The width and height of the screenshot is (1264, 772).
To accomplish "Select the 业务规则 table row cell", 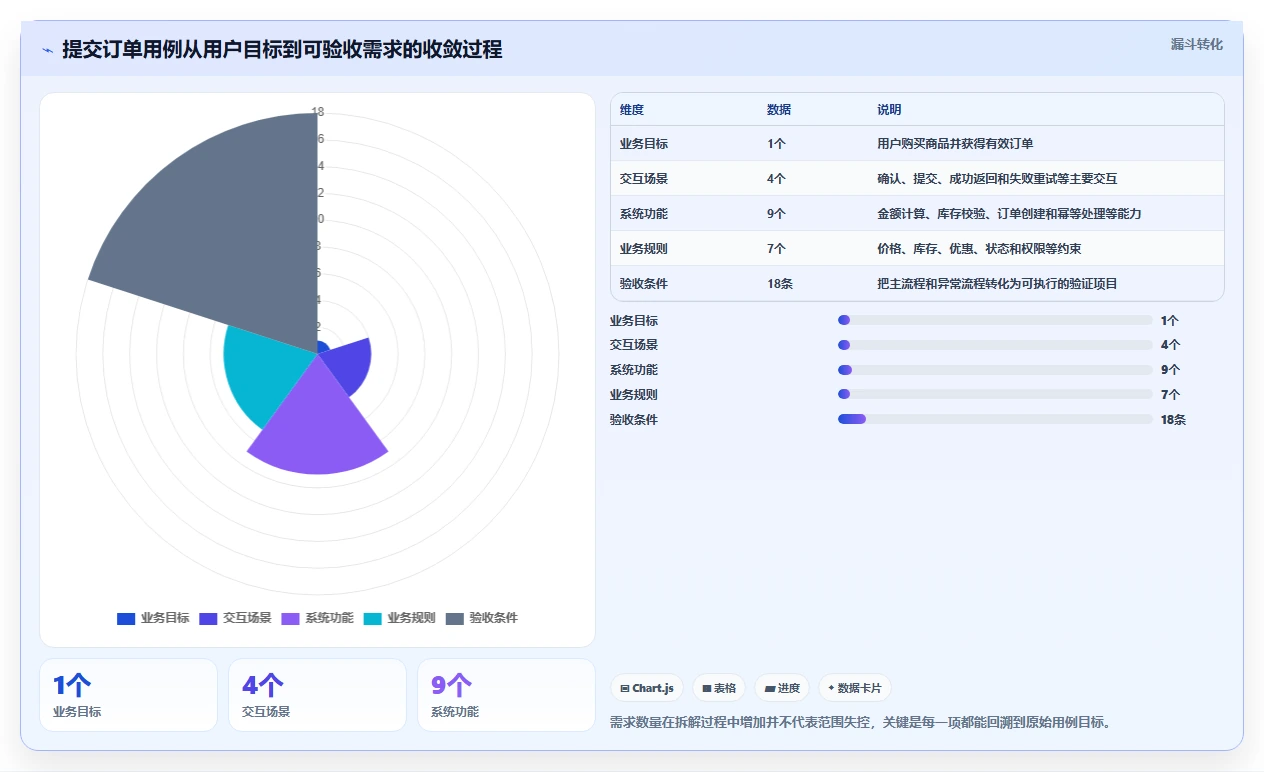I will pyautogui.click(x=644, y=249).
